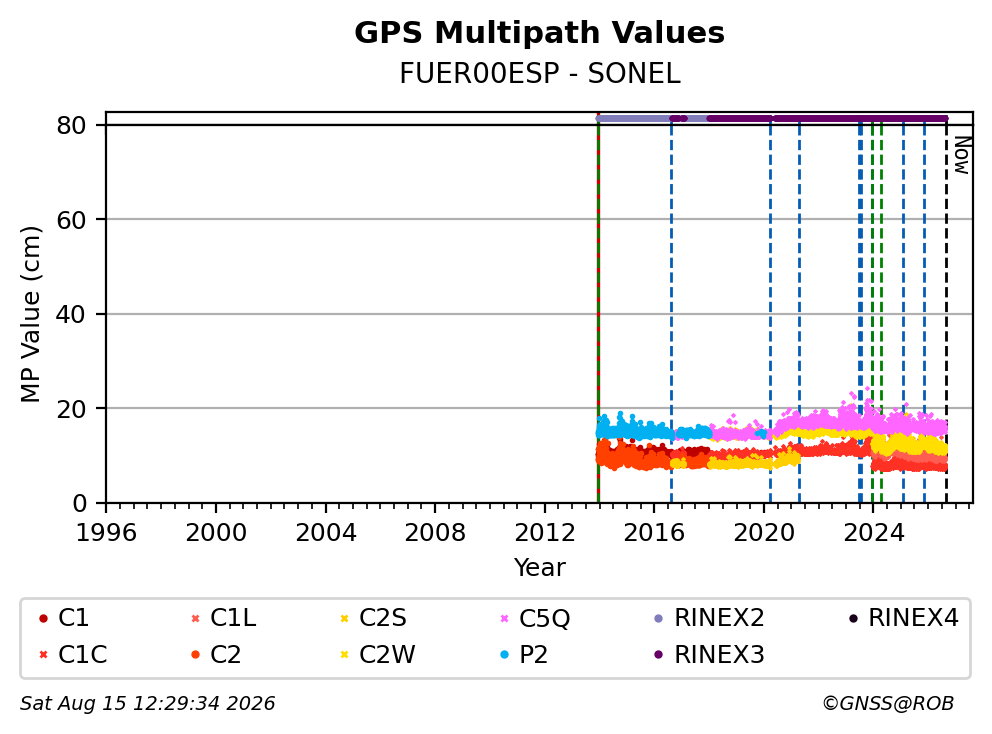This screenshot has height=734, width=992.
Task: Click the 2024 tick label on x-axis
Action: click(x=874, y=533)
